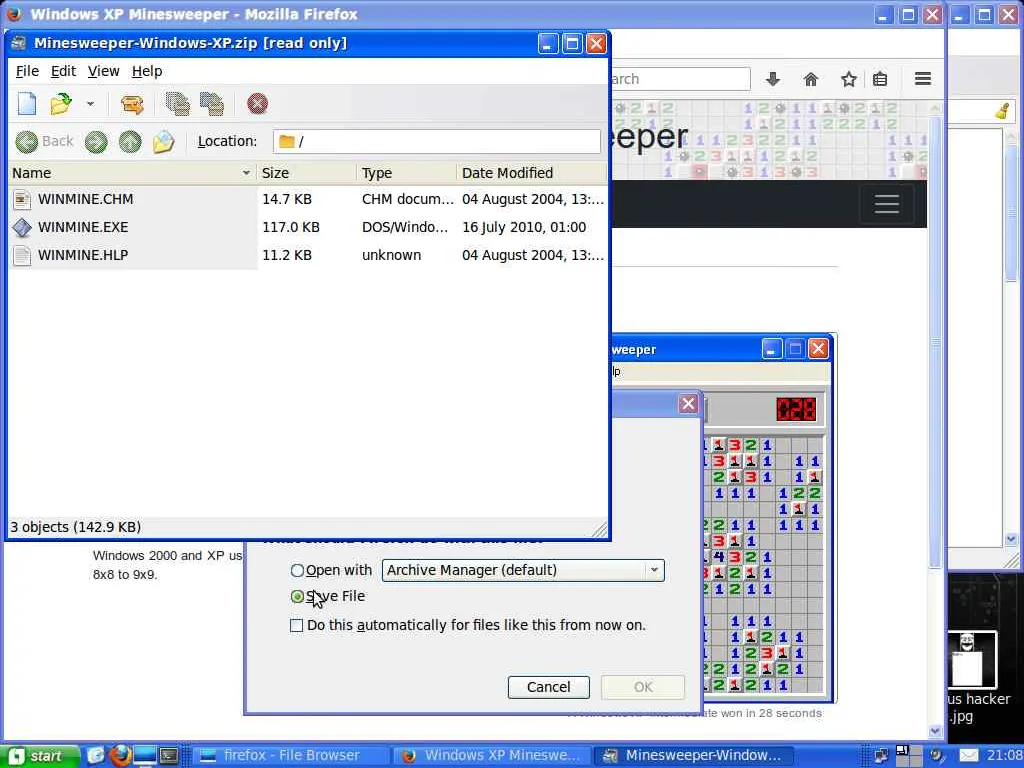Expand the recent archives arrow beside Open
This screenshot has height=768, width=1024.
click(90, 104)
